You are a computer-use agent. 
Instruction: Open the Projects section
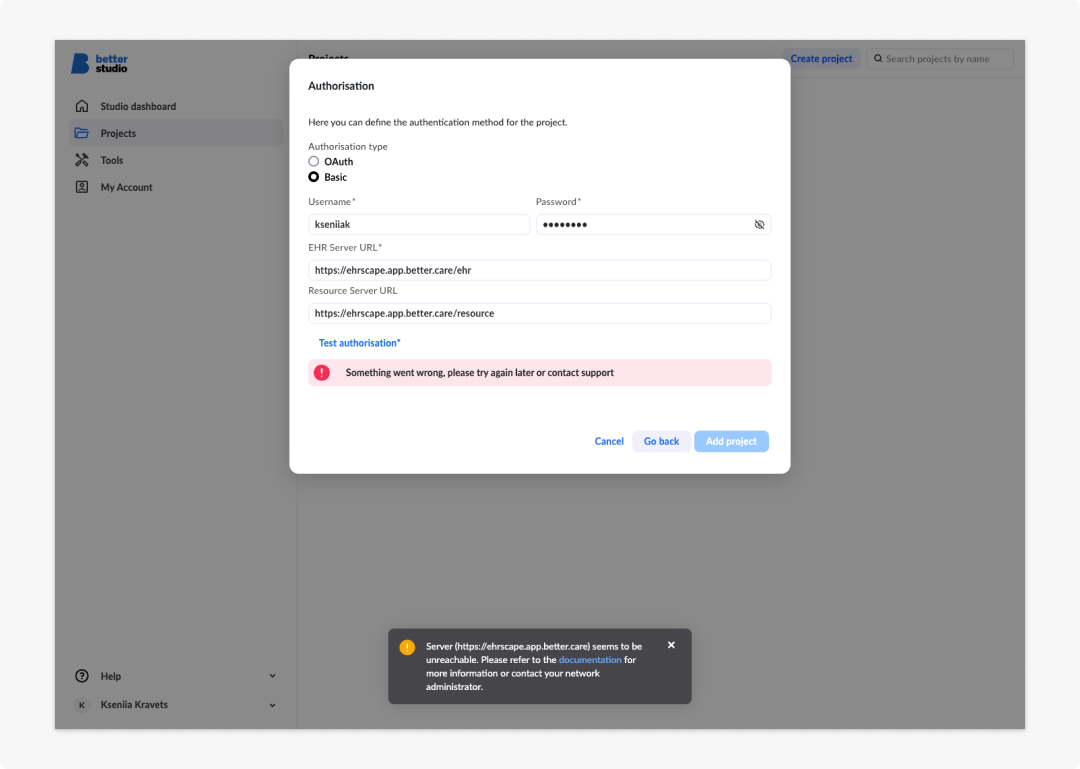[176, 133]
